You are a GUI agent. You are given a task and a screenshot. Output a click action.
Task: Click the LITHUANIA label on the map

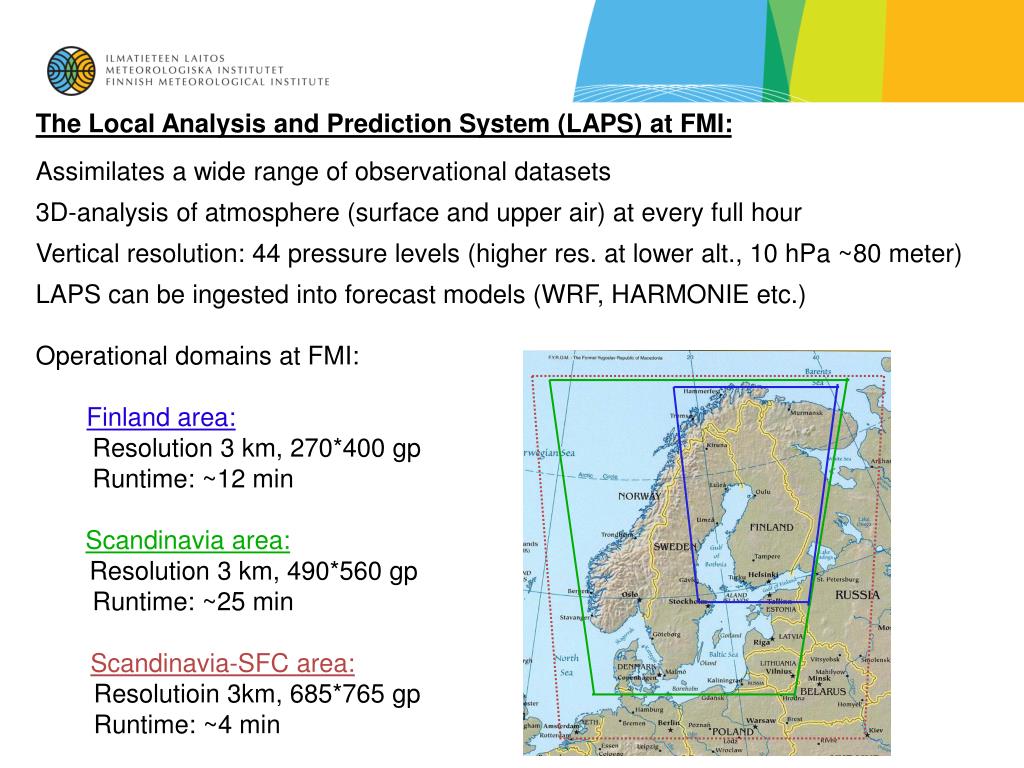click(778, 663)
